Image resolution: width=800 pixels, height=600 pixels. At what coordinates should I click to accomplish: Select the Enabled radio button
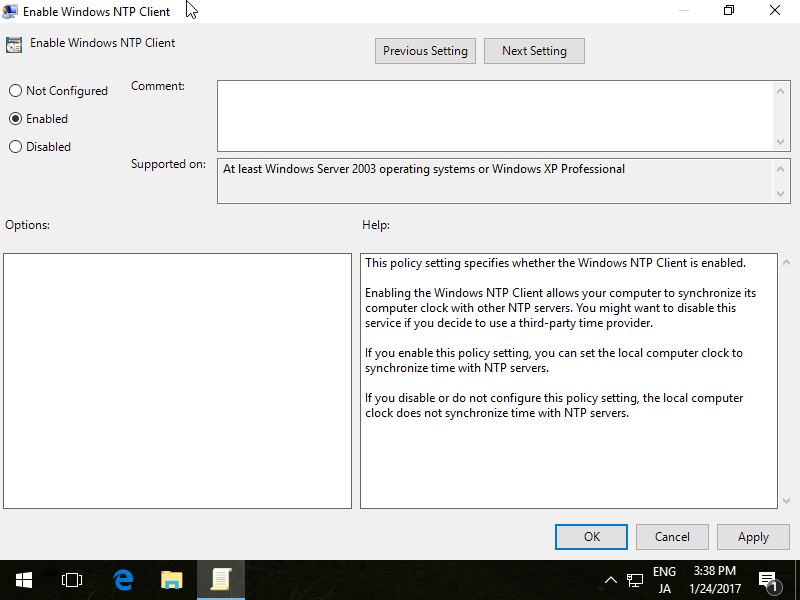(15, 119)
